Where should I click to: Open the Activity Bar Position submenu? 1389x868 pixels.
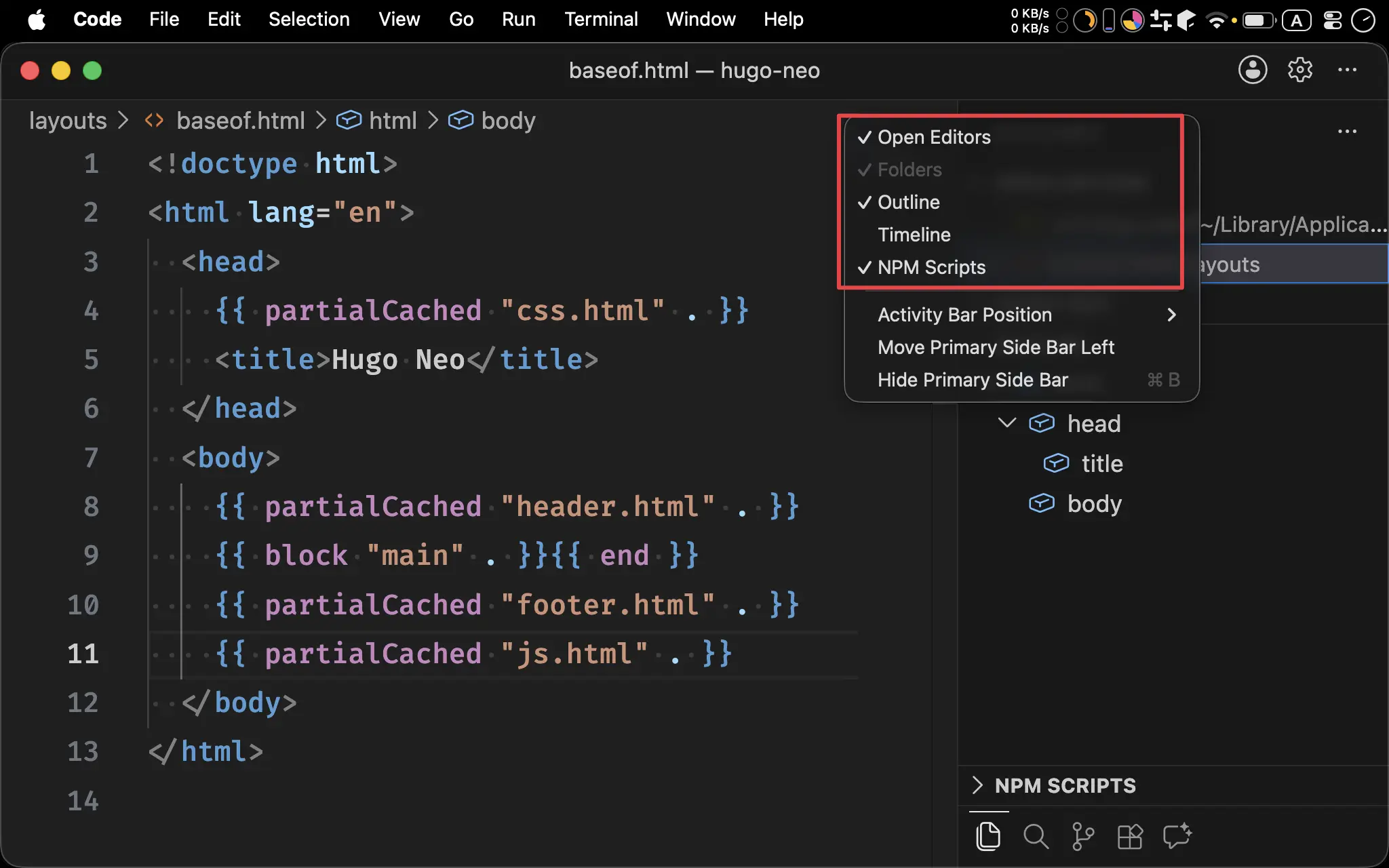click(x=1022, y=315)
